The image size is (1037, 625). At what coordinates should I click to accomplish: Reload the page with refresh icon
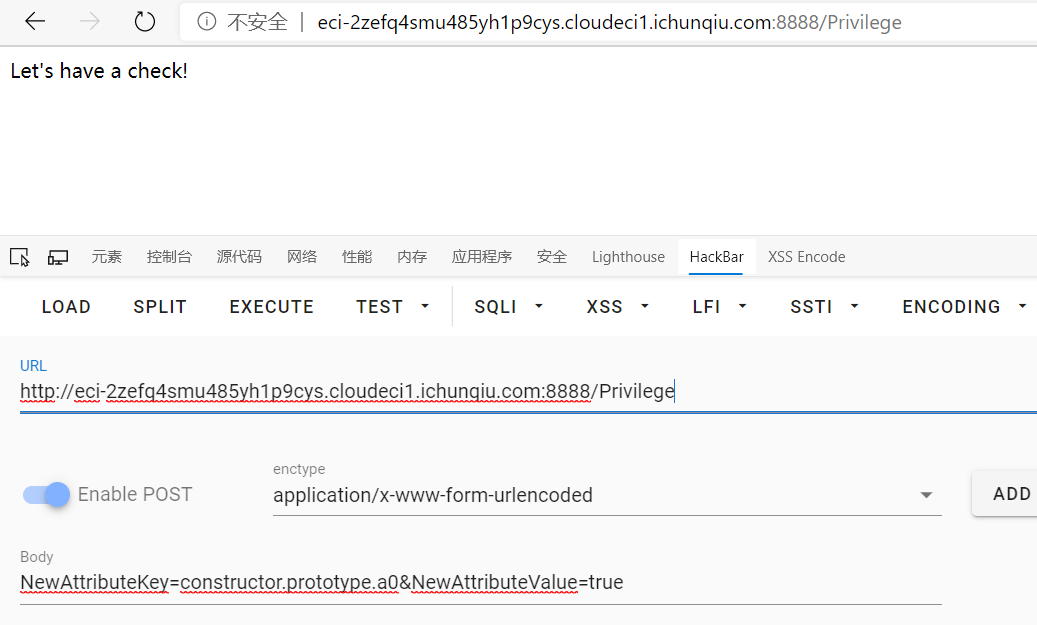tap(145, 22)
